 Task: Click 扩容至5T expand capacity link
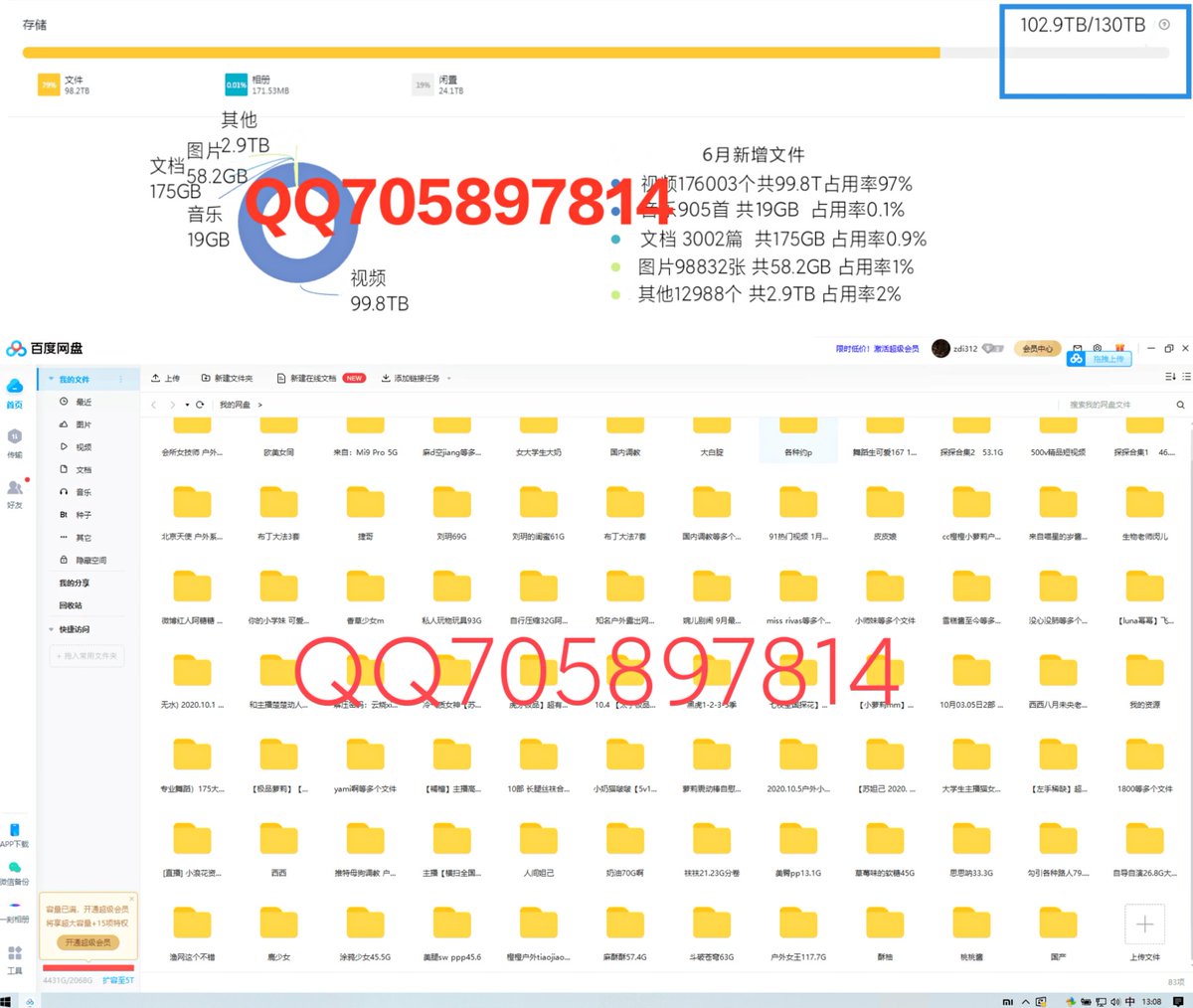tap(118, 980)
